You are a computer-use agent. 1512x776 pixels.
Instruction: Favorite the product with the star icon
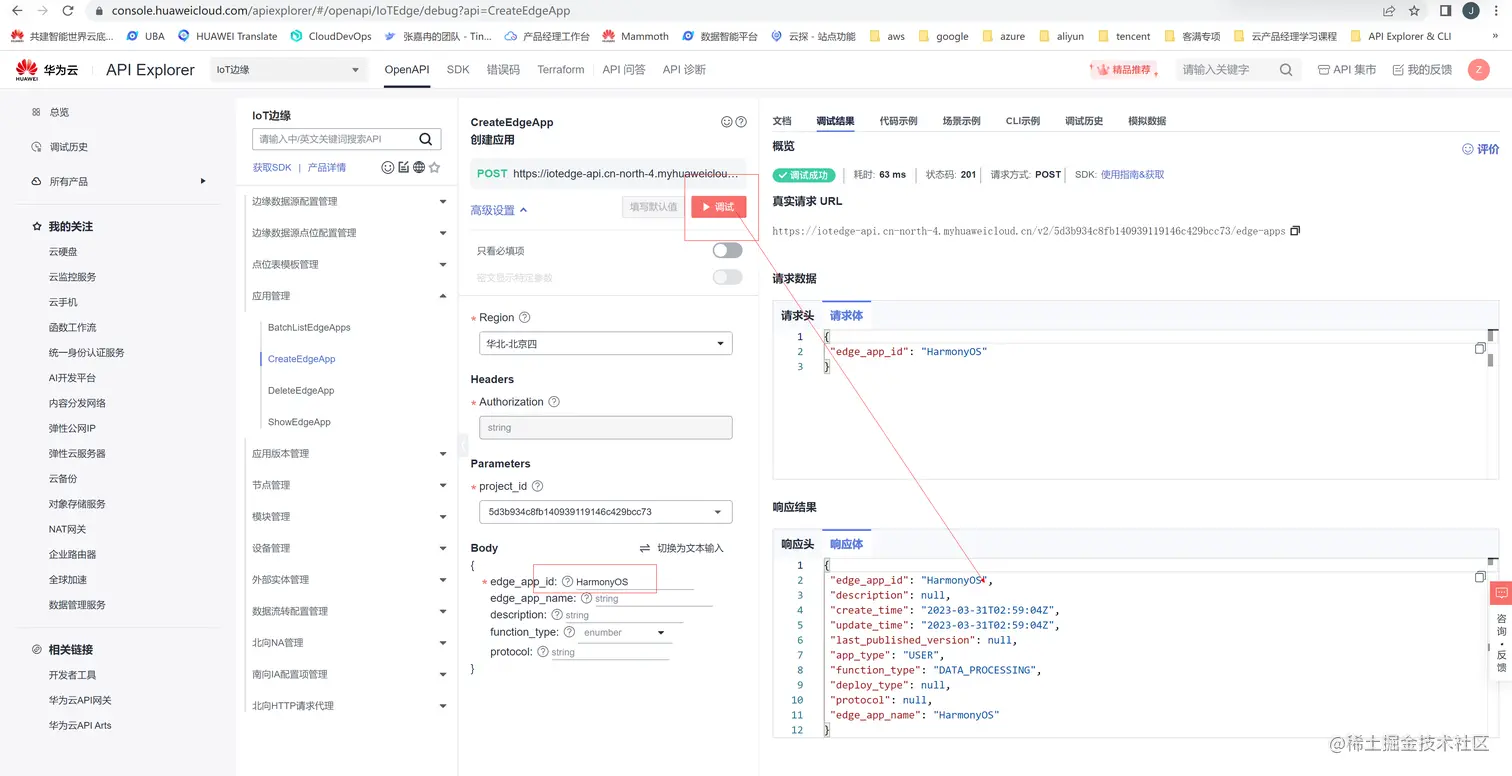pyautogui.click(x=434, y=168)
